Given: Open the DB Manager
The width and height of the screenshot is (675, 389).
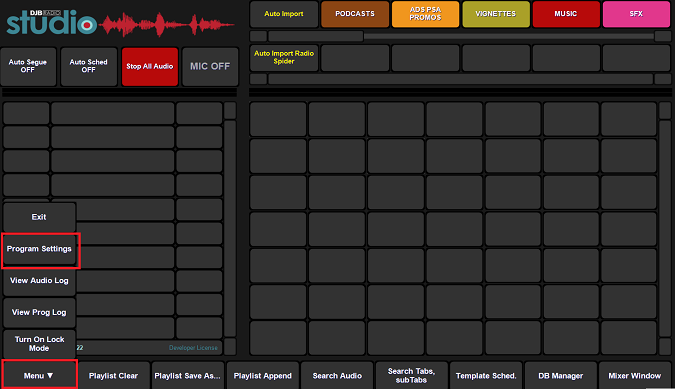Looking at the screenshot, I should coord(560,376).
